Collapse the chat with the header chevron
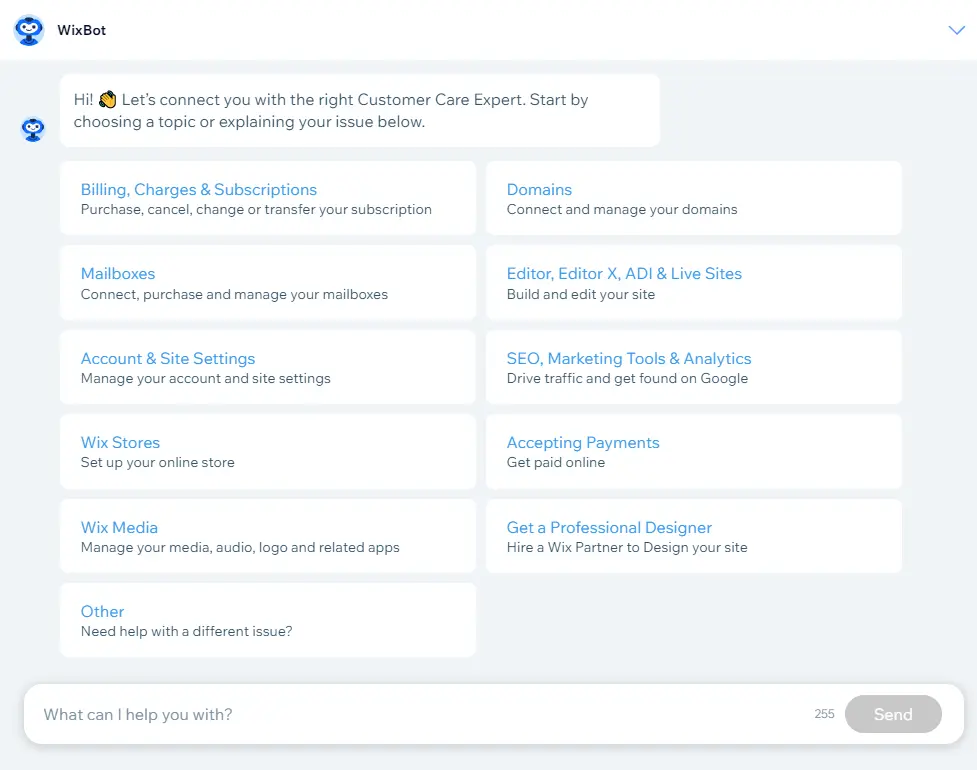 pos(956,30)
